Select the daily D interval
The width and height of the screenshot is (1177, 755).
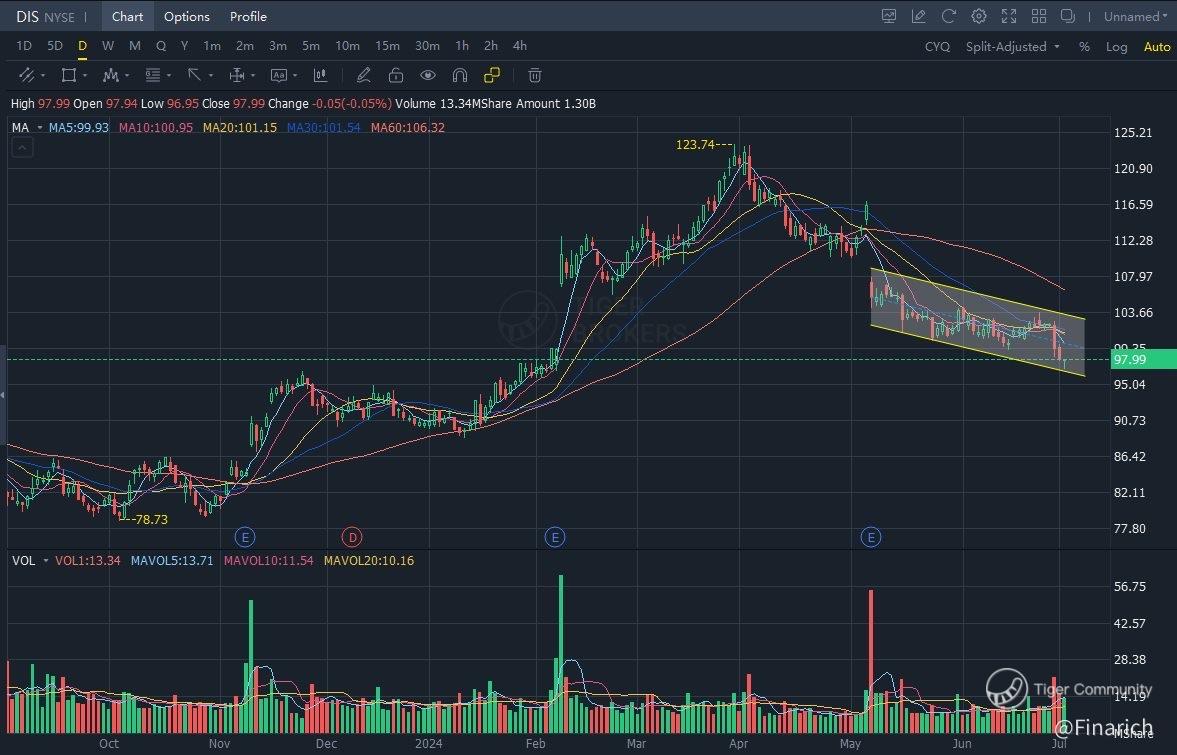tap(83, 46)
